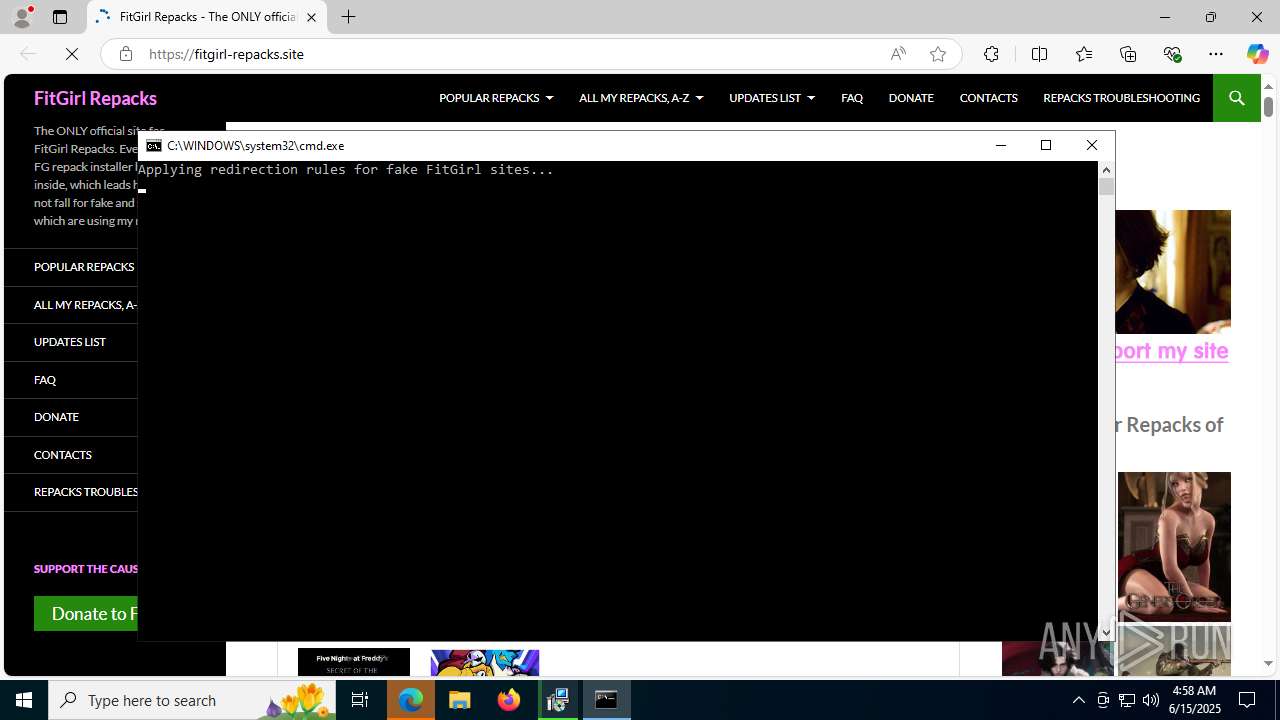Toggle split screen view
Image resolution: width=1280 pixels, height=720 pixels.
click(1039, 54)
